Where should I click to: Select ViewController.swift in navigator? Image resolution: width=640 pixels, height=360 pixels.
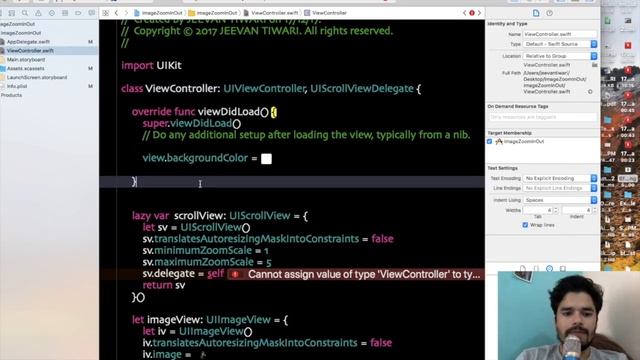(30, 51)
